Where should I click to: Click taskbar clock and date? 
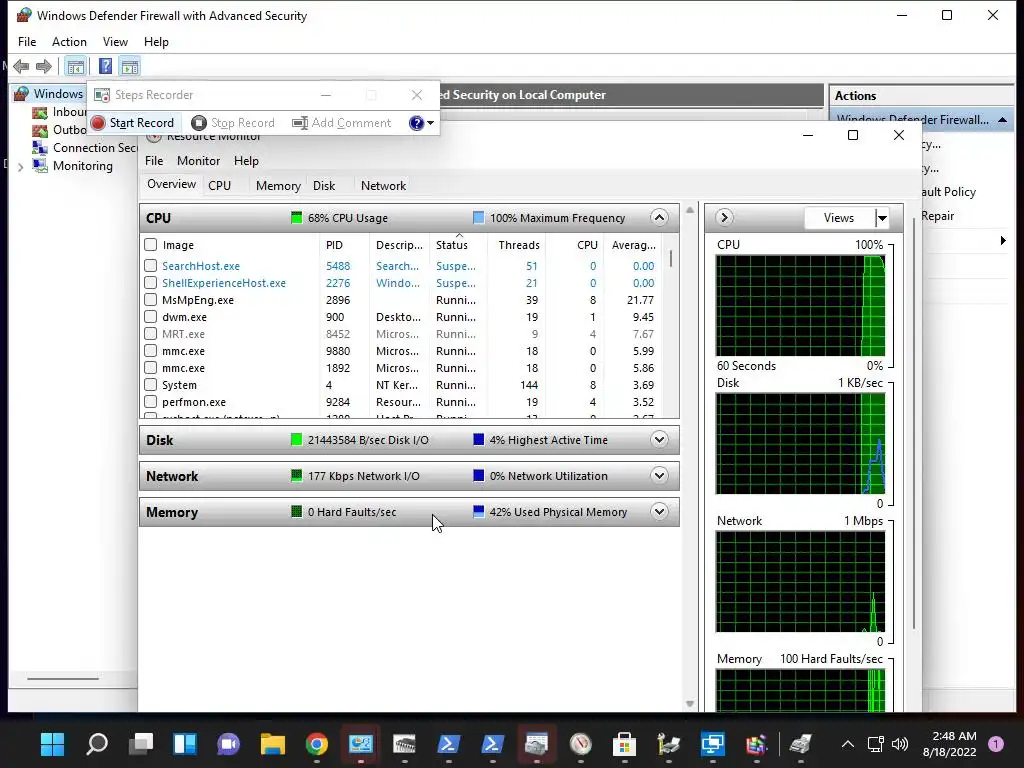coord(950,744)
